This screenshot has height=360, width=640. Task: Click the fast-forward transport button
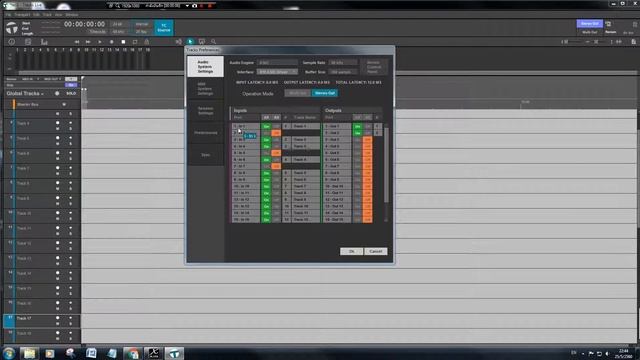click(88, 42)
